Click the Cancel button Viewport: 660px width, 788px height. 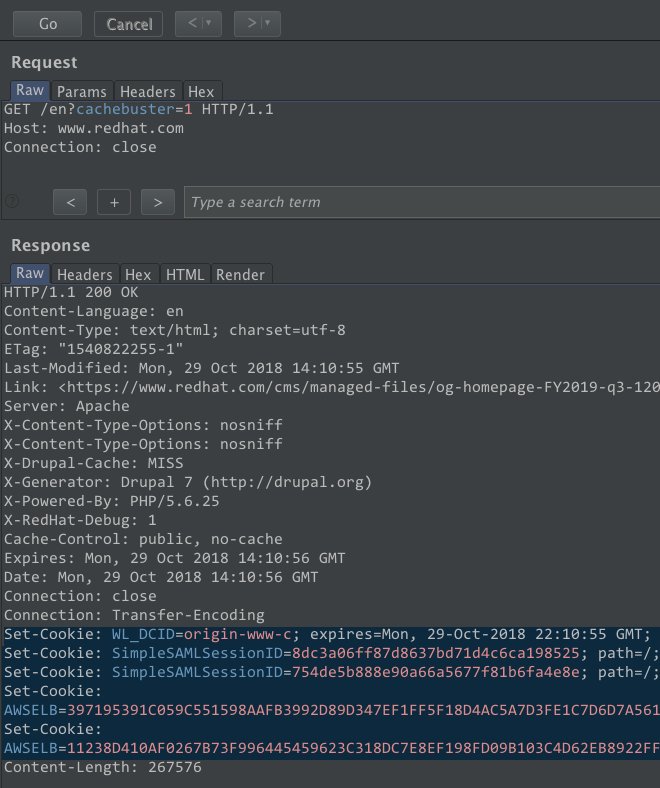point(129,24)
